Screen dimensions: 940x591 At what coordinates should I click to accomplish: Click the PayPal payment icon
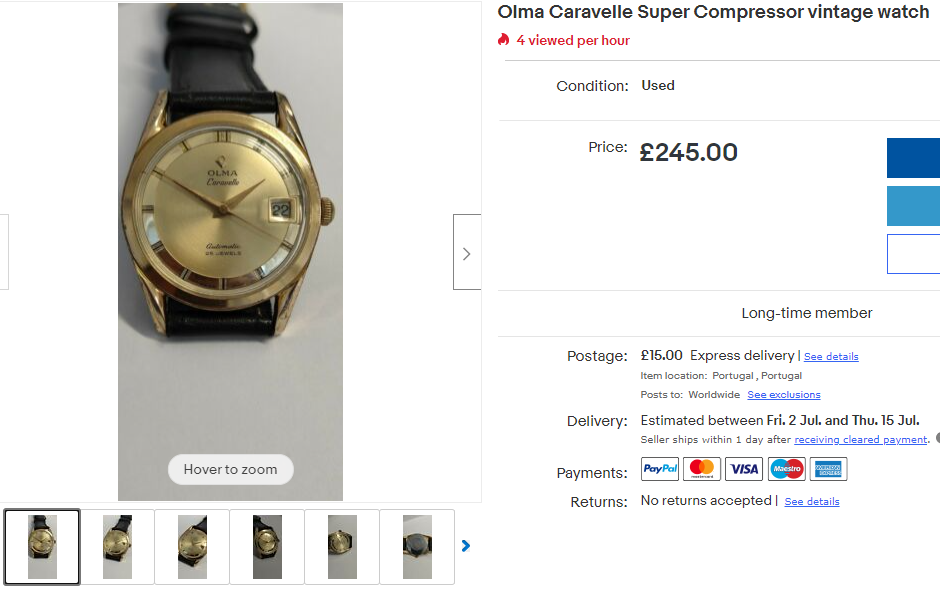[660, 469]
